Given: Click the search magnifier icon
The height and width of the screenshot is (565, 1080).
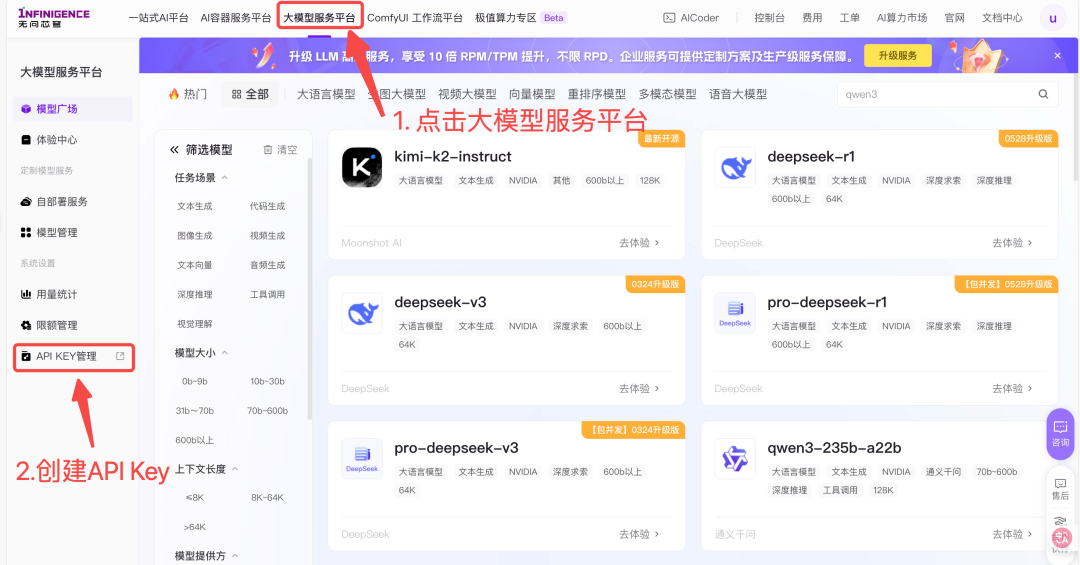Looking at the screenshot, I should [1043, 94].
